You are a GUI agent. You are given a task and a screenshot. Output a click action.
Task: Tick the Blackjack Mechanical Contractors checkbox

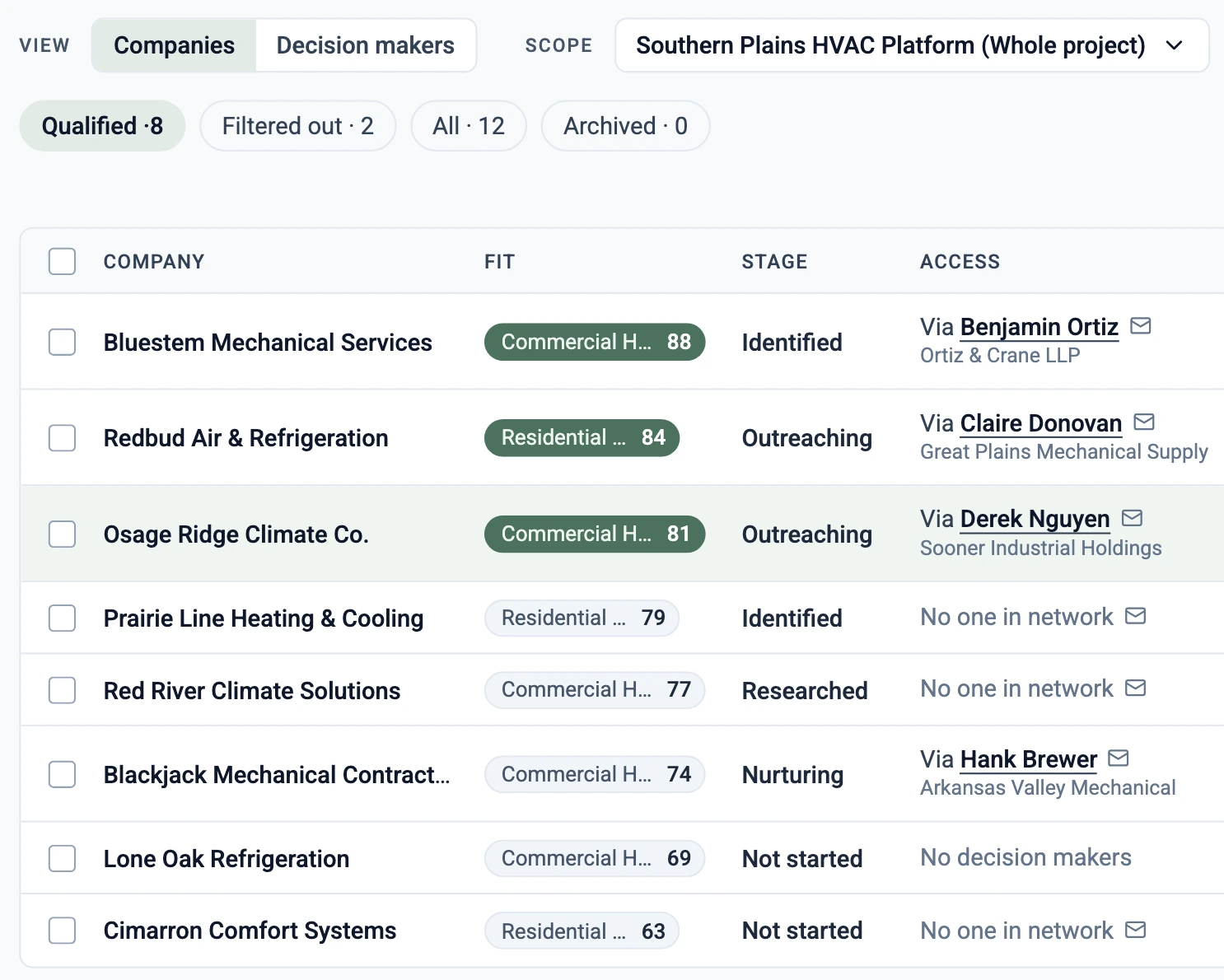click(x=62, y=774)
